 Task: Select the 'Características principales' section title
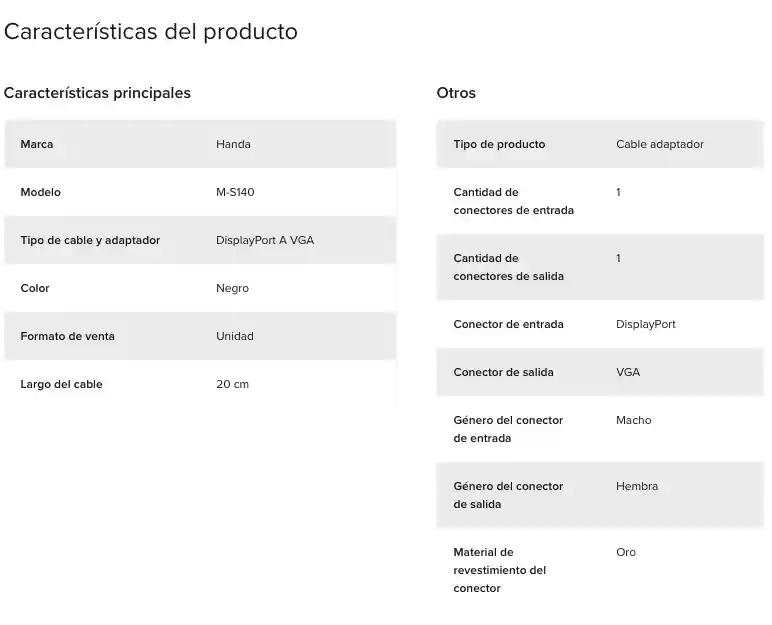(97, 93)
